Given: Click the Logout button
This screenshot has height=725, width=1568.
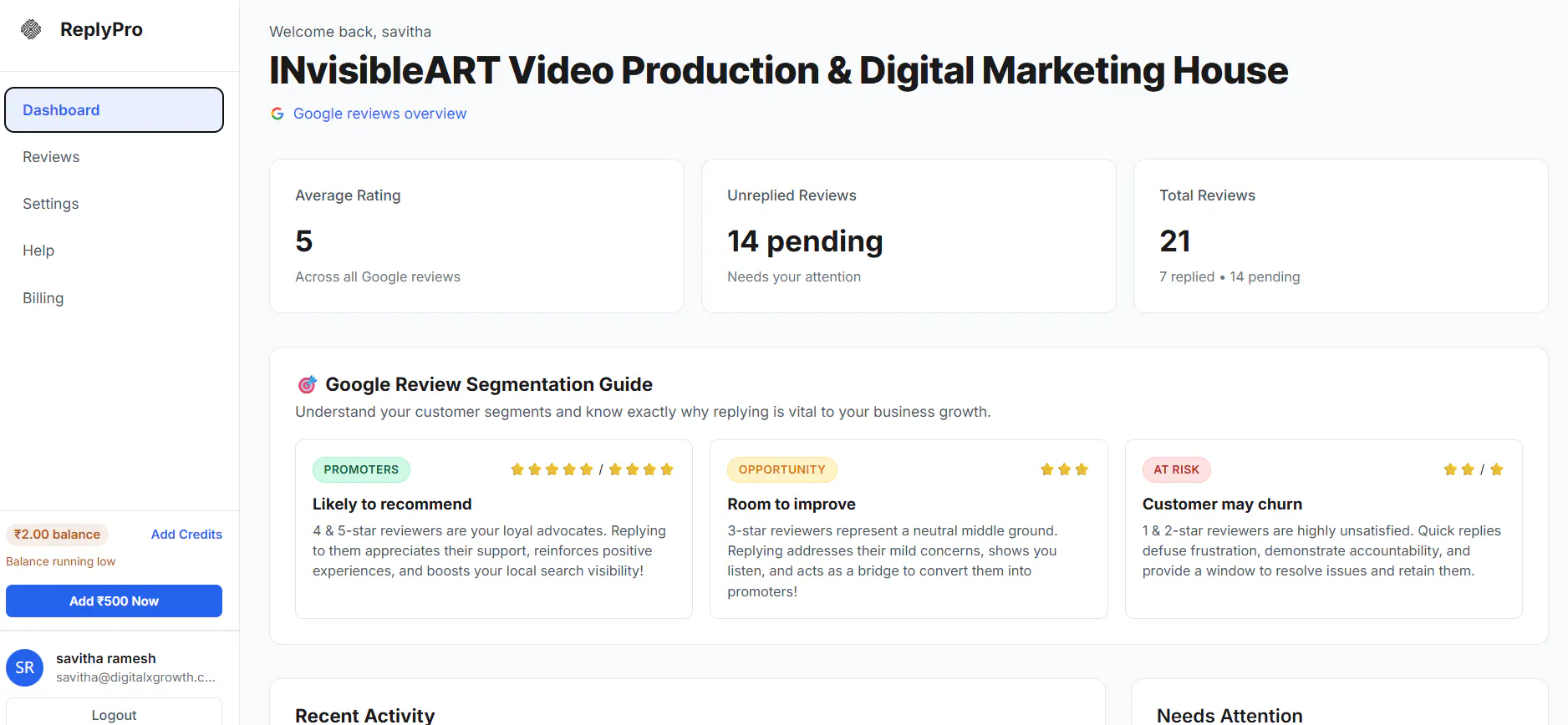Looking at the screenshot, I should click(114, 714).
